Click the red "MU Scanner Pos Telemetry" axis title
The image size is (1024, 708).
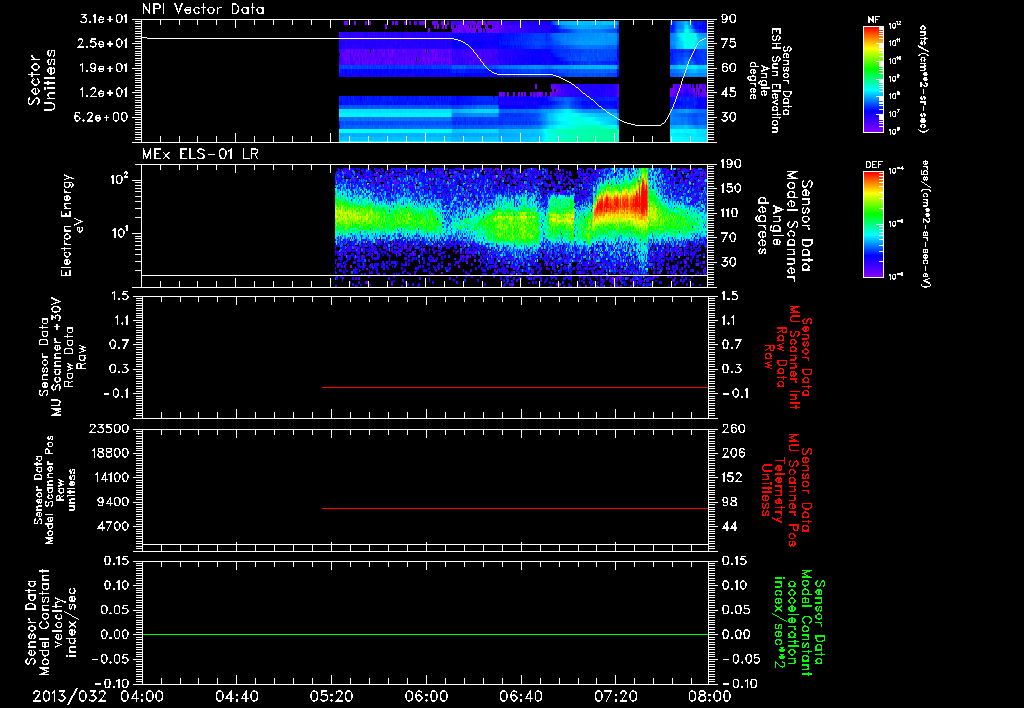(787, 490)
